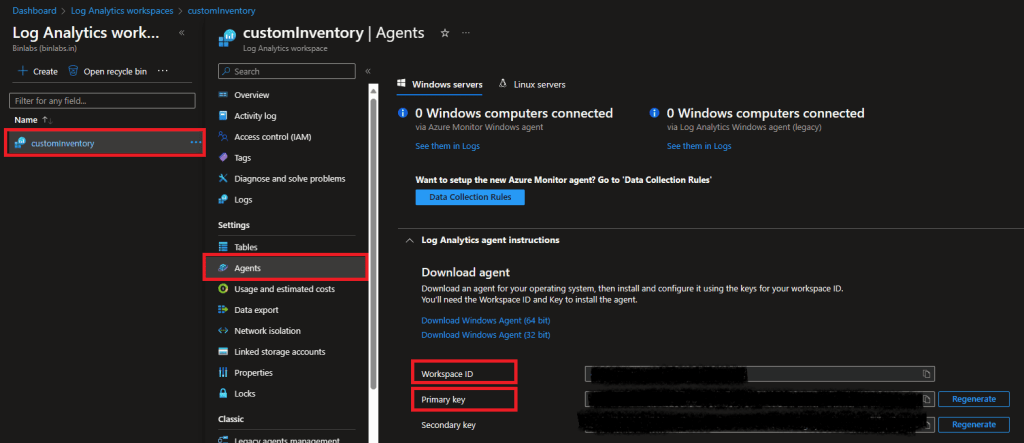This screenshot has width=1024, height=443.
Task: Collapse the Log Analytics agent instructions section
Action: (408, 240)
